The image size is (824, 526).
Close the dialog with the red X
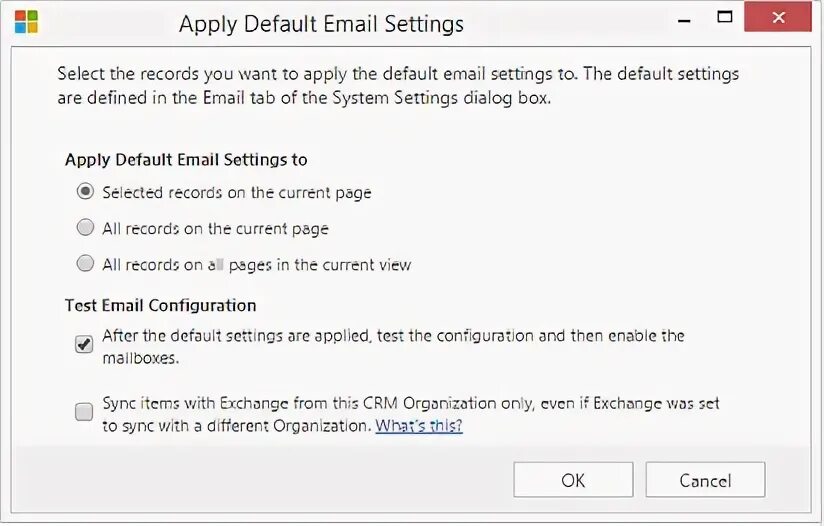point(777,17)
